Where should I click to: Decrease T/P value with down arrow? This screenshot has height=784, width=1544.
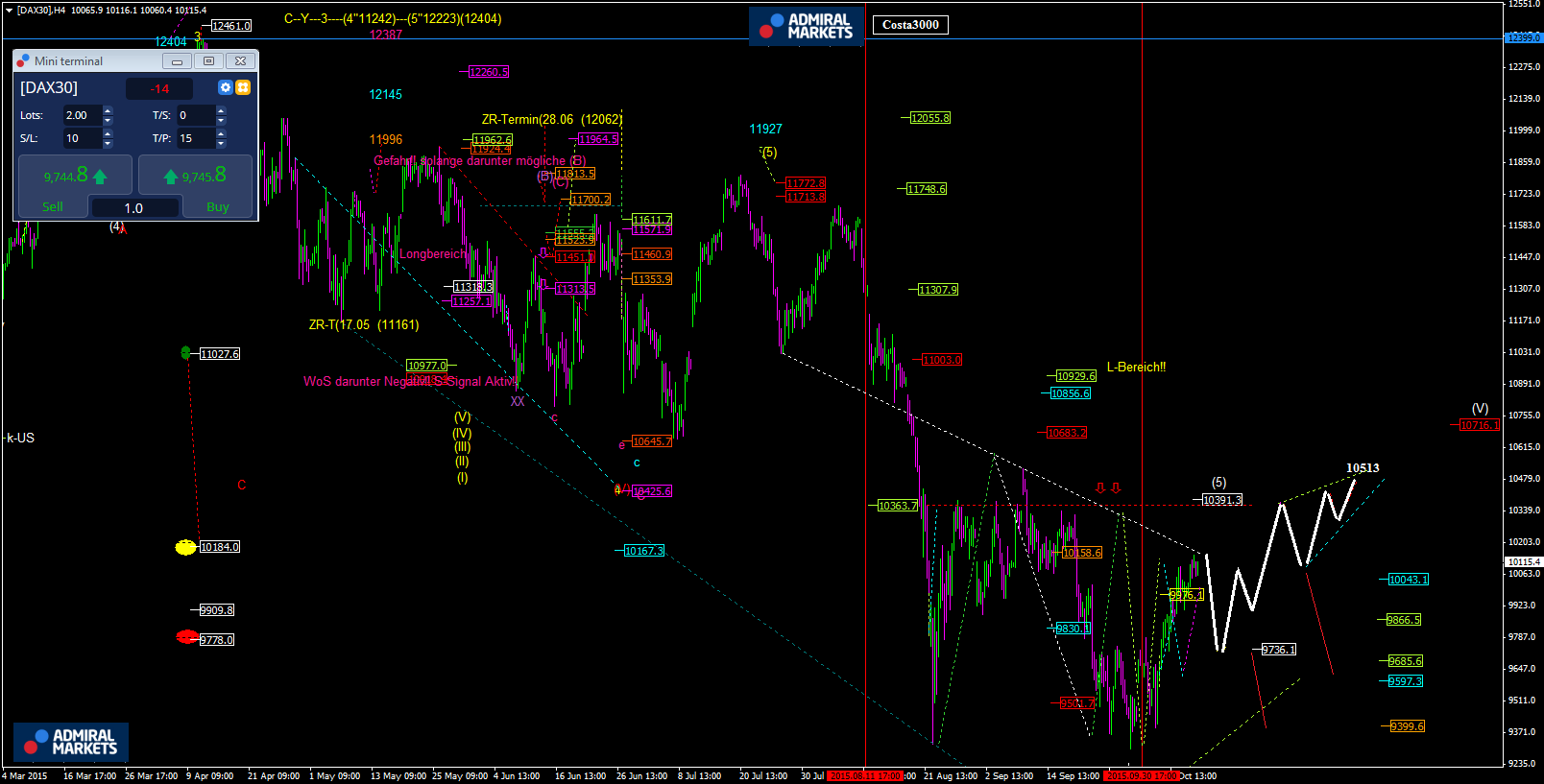coord(221,143)
